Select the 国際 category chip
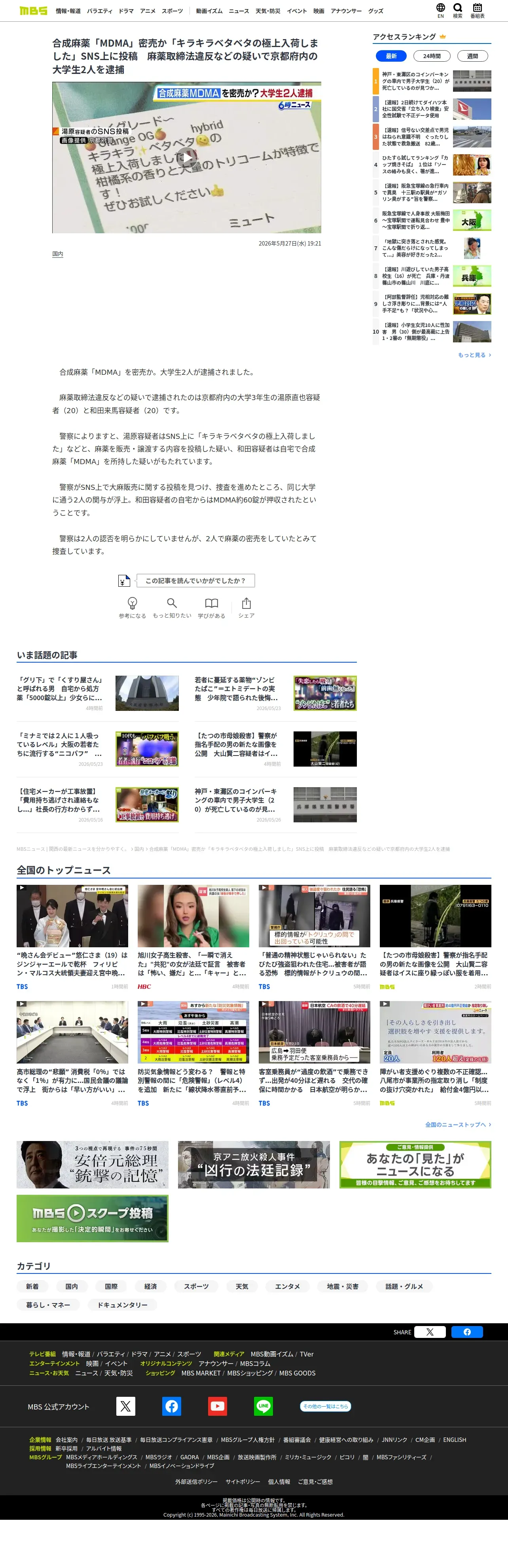508x1568 pixels. [112, 1286]
